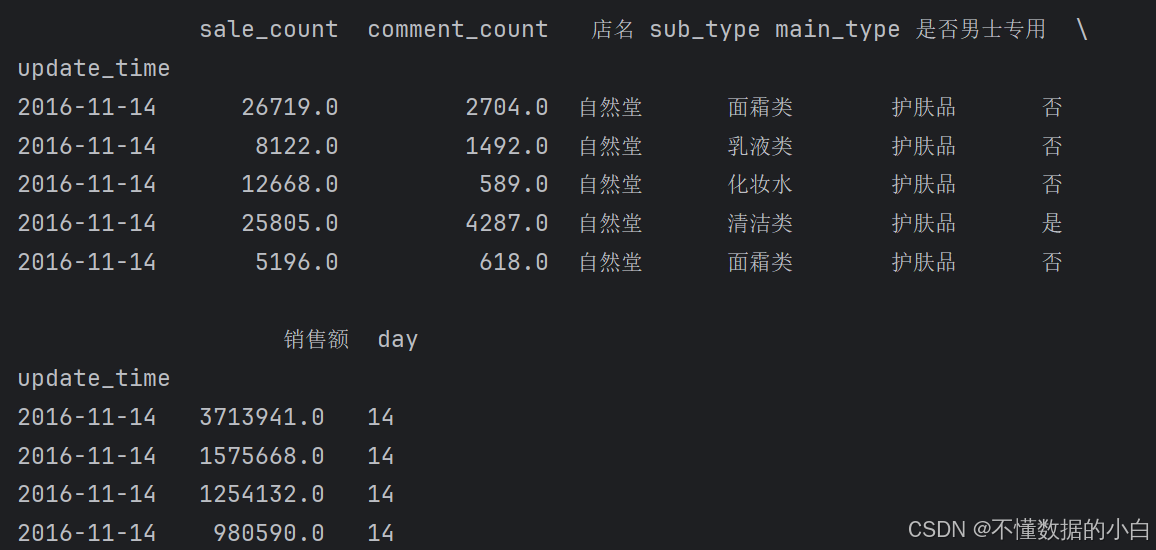Click the comment_count value 618.0
The image size is (1156, 550).
(514, 262)
